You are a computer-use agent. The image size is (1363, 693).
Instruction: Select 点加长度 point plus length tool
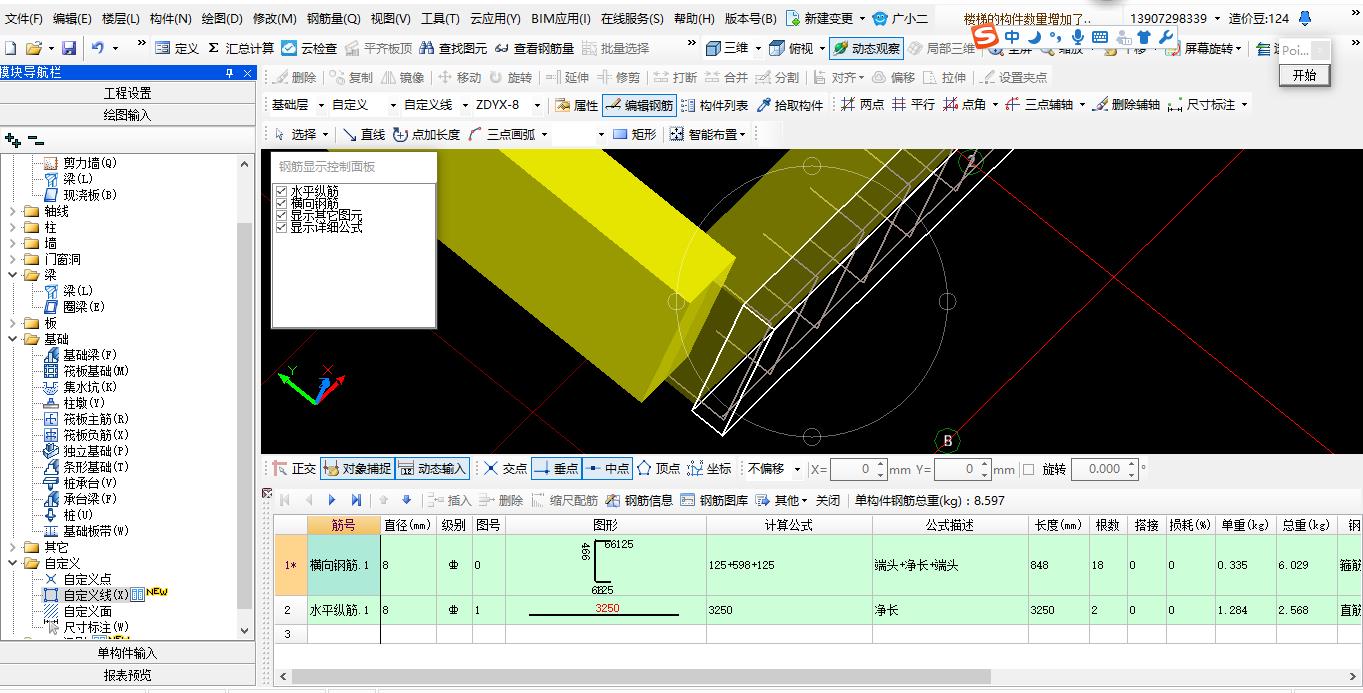tap(427, 134)
